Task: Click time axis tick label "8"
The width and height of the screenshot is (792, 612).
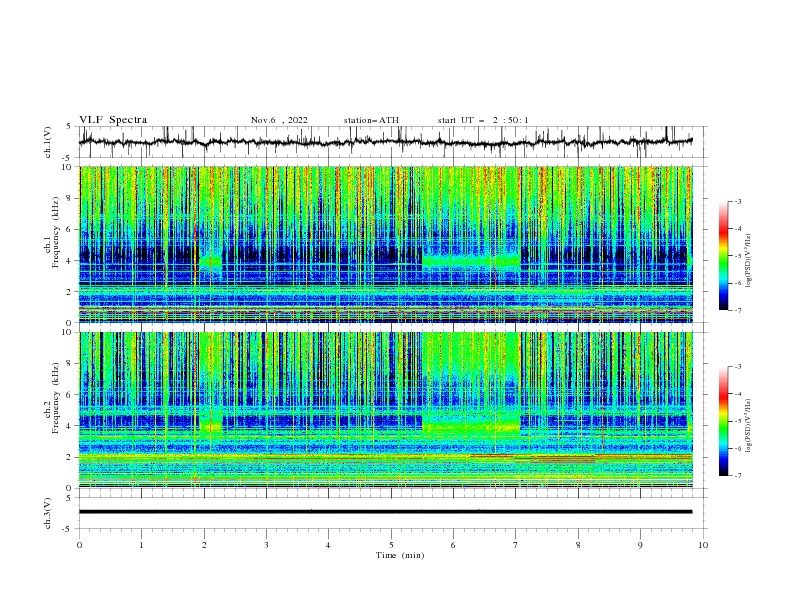Action: 578,545
